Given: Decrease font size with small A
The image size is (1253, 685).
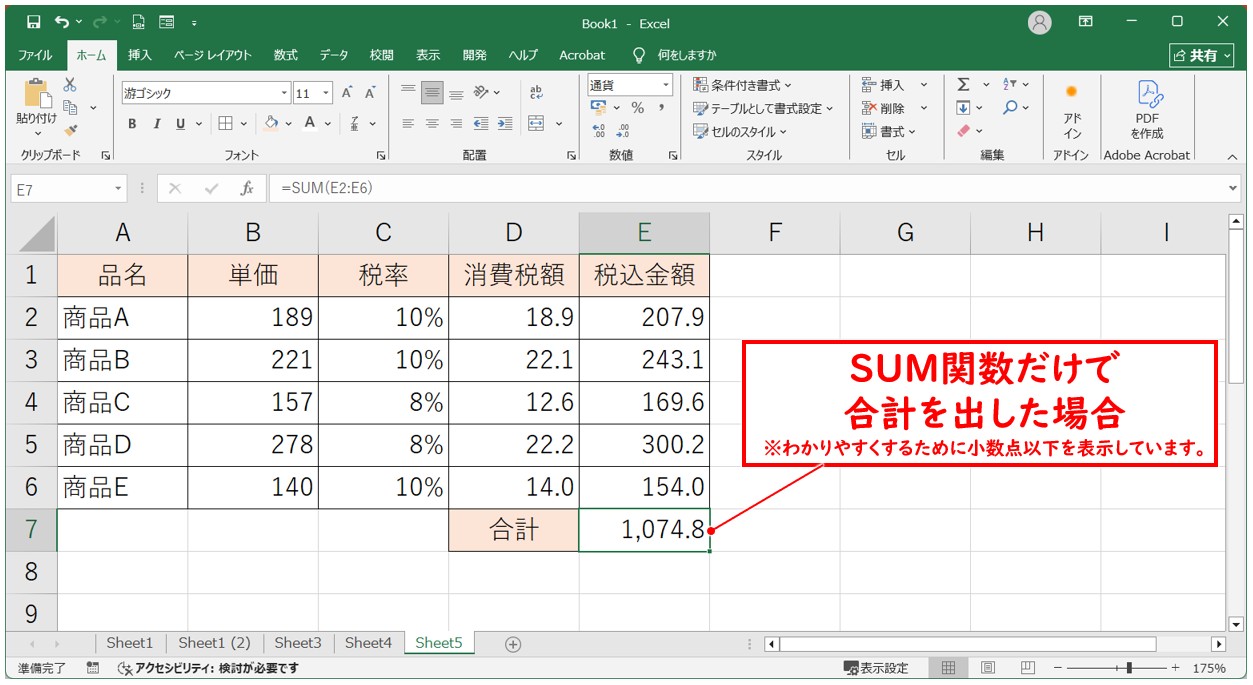Looking at the screenshot, I should click(x=370, y=93).
